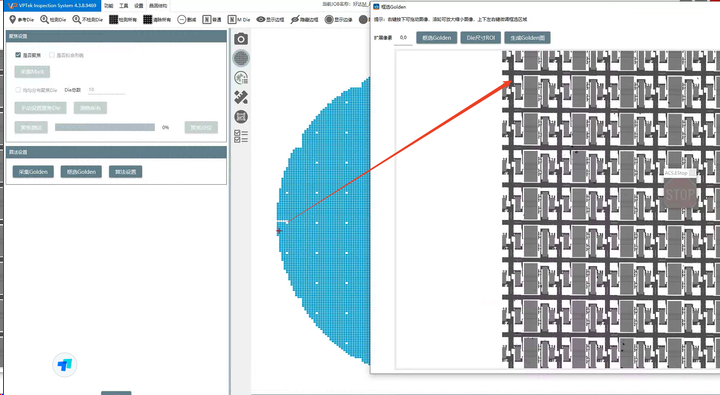Click the camera icon in vertical toolbar
720x395 pixels.
(241, 39)
